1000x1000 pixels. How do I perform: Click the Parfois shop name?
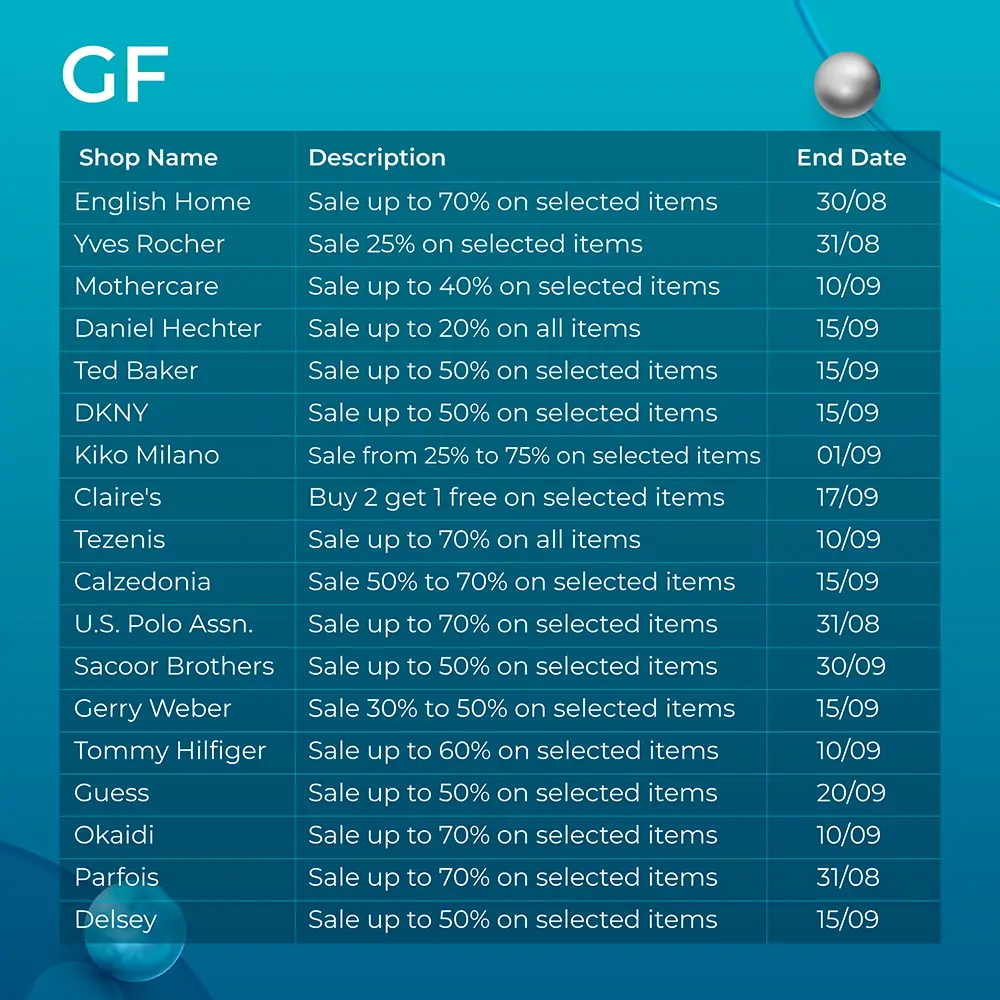[x=117, y=878]
